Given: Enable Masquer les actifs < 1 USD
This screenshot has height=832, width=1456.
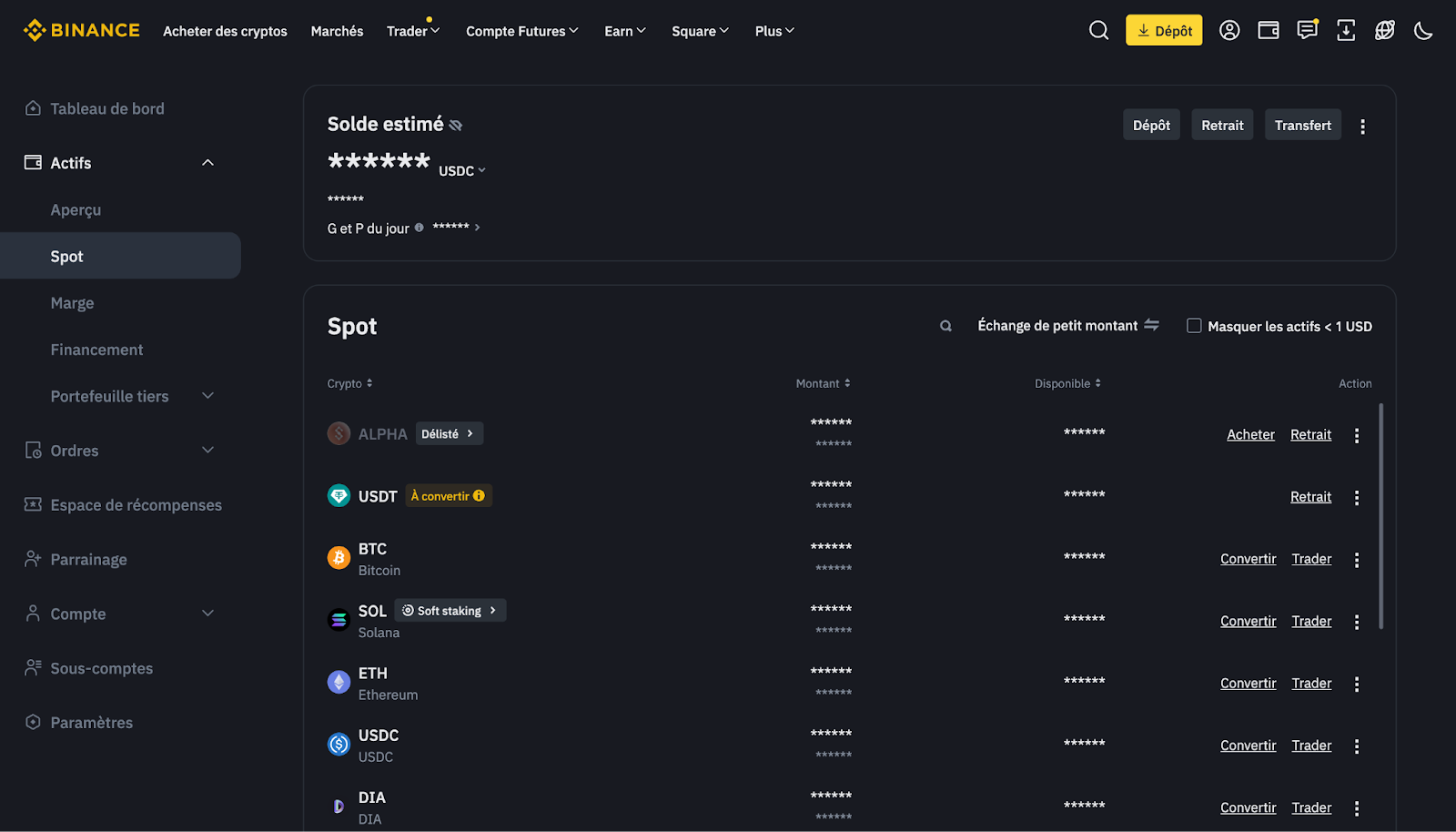Looking at the screenshot, I should (1194, 325).
